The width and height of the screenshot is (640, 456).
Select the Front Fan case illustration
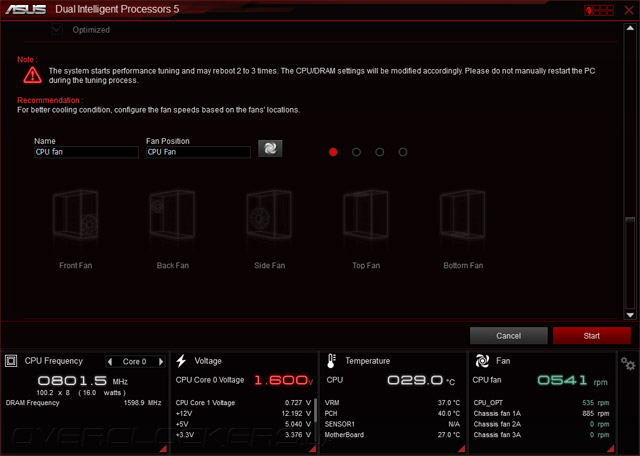[76, 214]
